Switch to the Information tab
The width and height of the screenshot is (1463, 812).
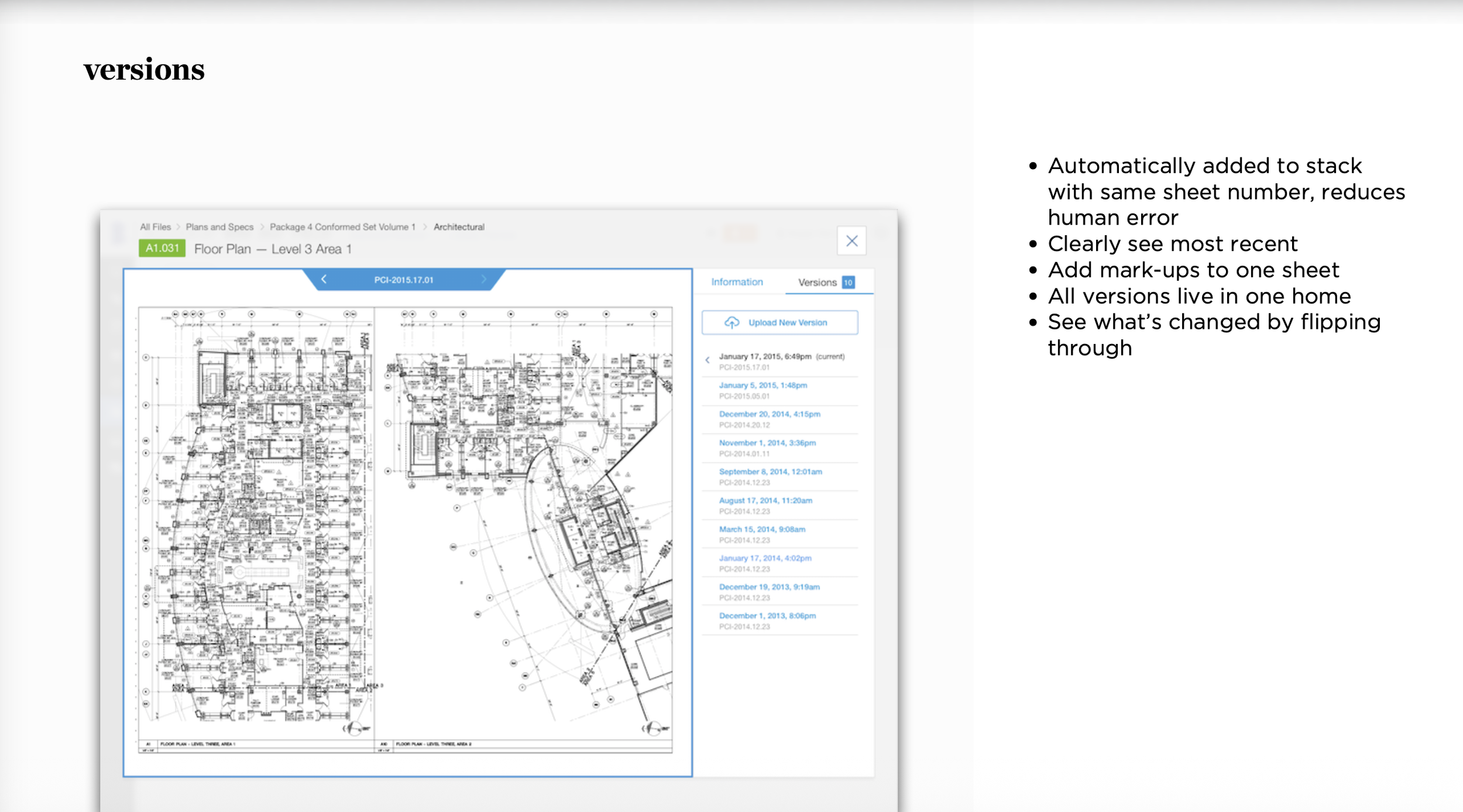tap(737, 282)
